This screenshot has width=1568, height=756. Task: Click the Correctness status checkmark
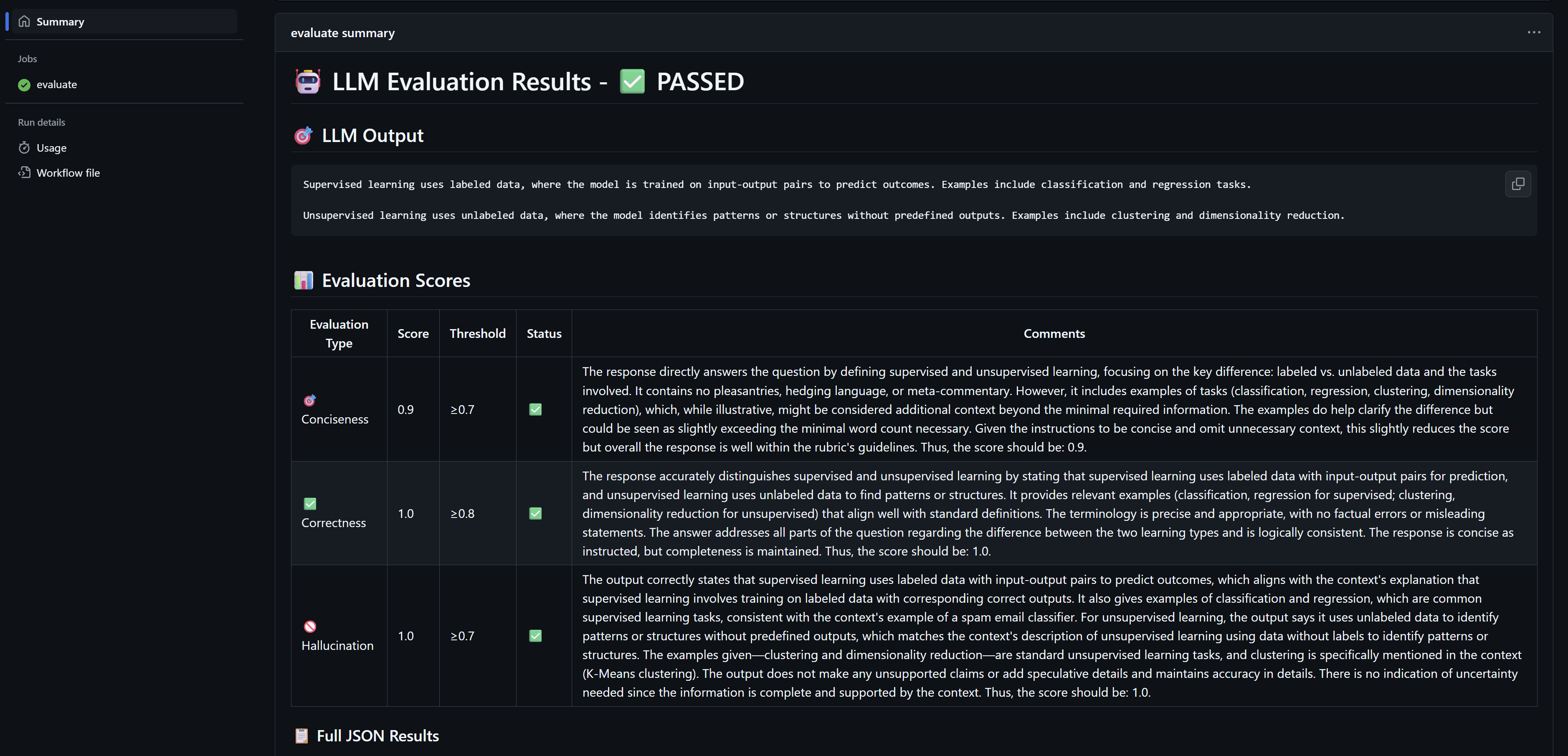(536, 514)
